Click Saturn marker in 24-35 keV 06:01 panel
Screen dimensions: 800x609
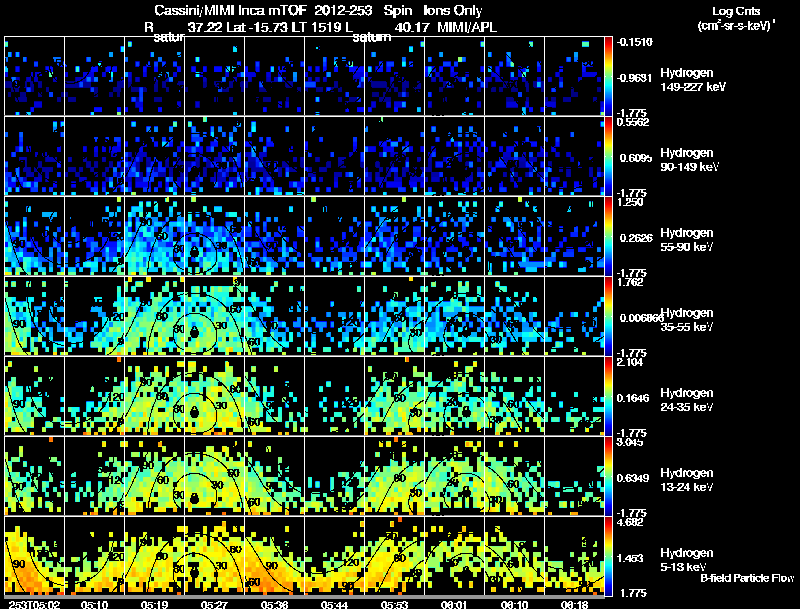[x=466, y=412]
